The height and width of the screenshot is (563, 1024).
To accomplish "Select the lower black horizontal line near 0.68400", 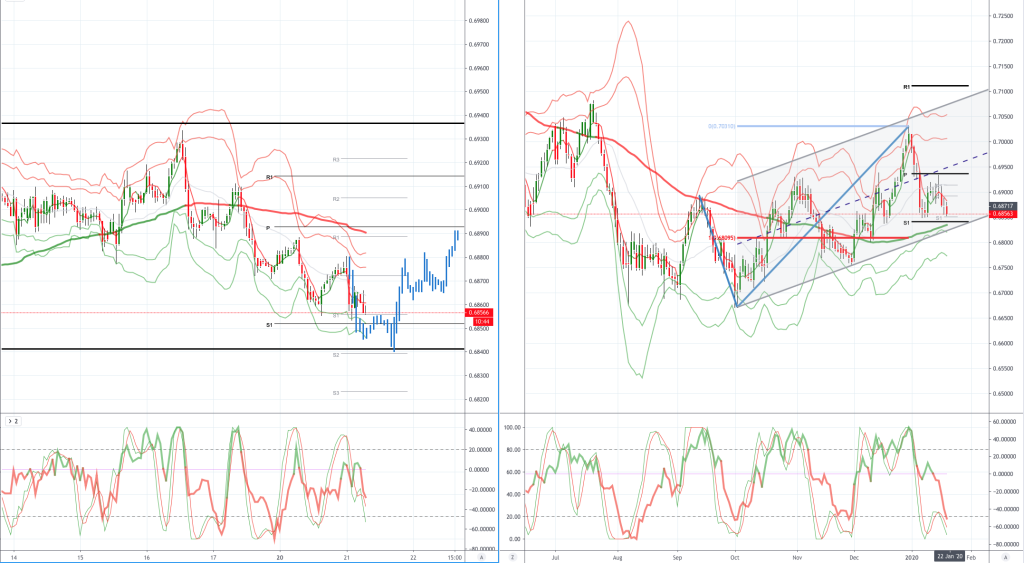I will 233,349.
